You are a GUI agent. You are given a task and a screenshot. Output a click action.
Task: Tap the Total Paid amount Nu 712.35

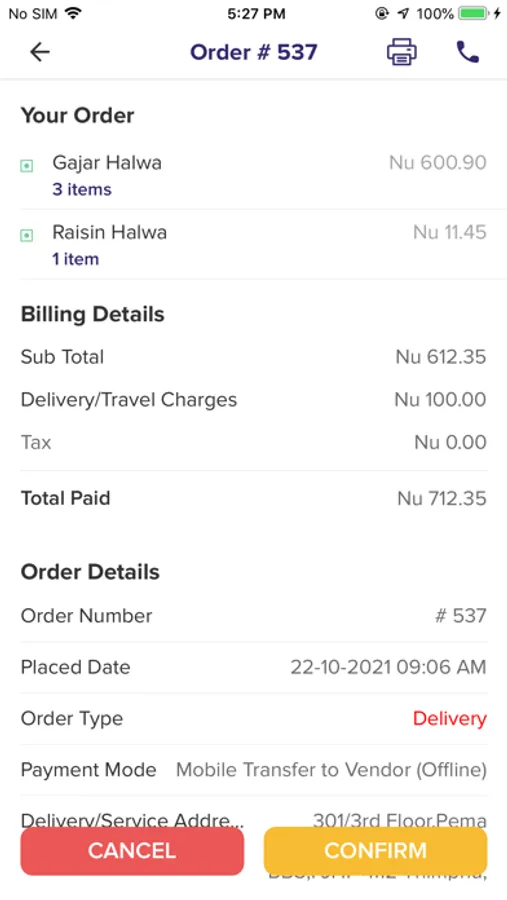442,498
